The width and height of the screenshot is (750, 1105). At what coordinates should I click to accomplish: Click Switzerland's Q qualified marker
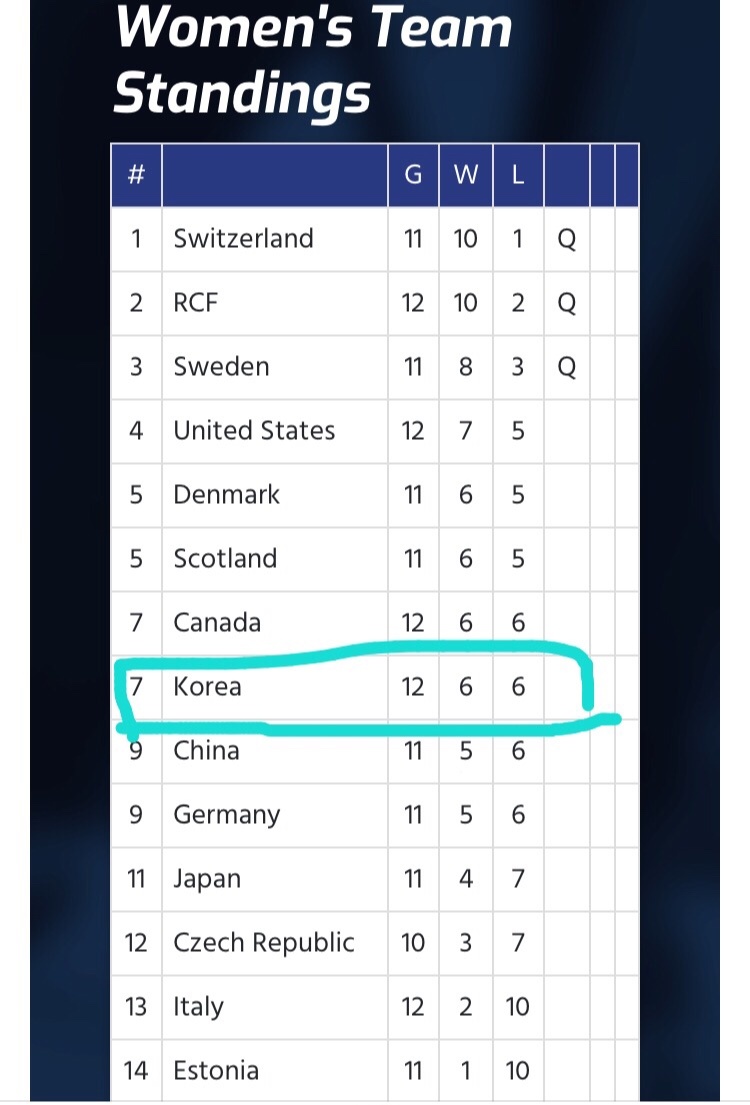point(567,240)
